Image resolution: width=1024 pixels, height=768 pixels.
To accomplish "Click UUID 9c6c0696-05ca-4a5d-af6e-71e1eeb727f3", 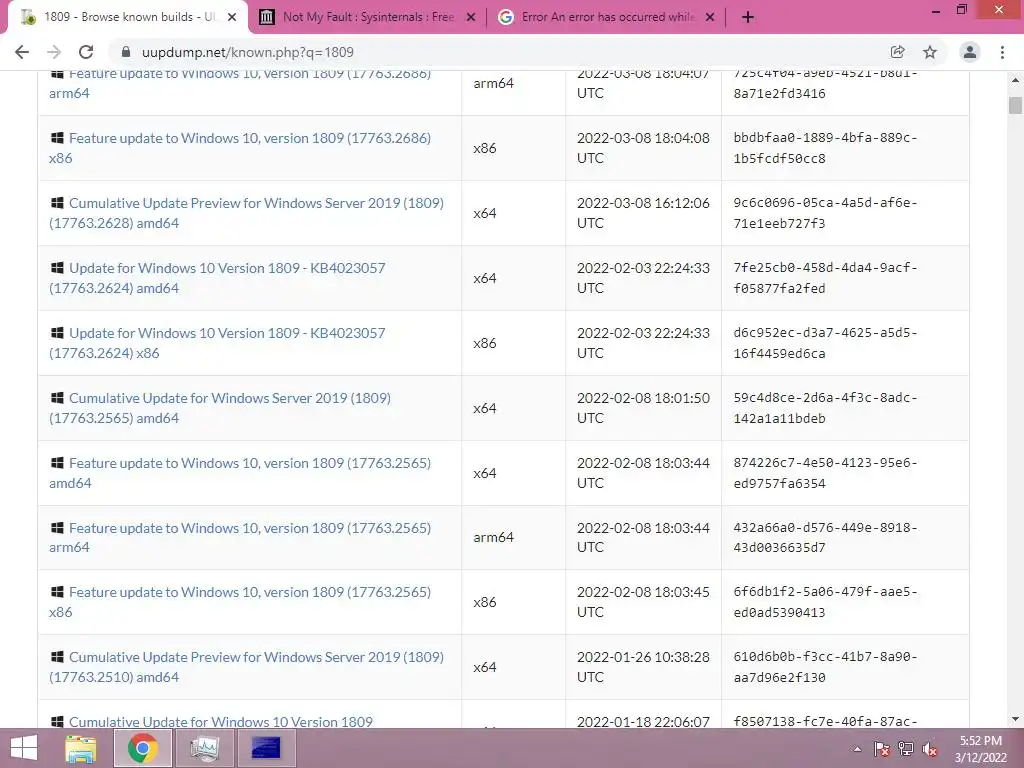I will [x=825, y=213].
